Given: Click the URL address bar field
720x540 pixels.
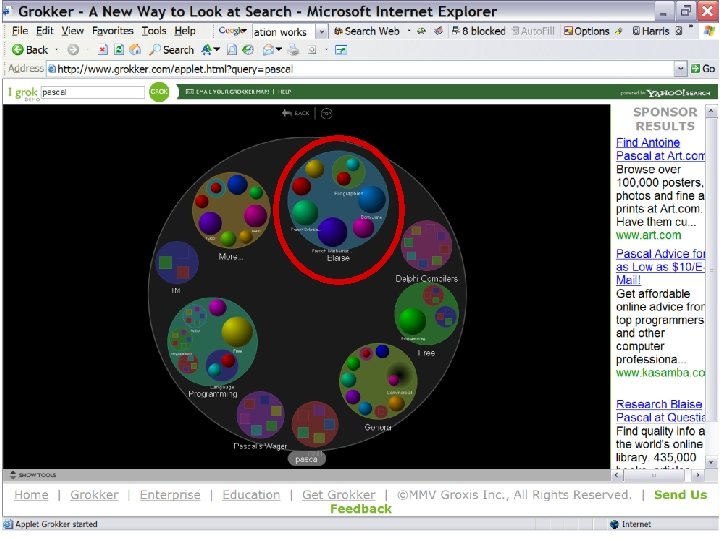Looking at the screenshot, I should click(x=360, y=69).
